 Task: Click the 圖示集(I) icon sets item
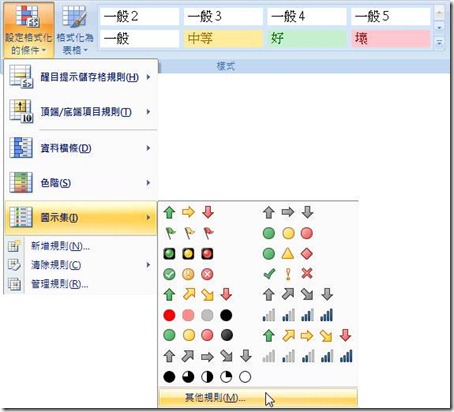pos(81,218)
